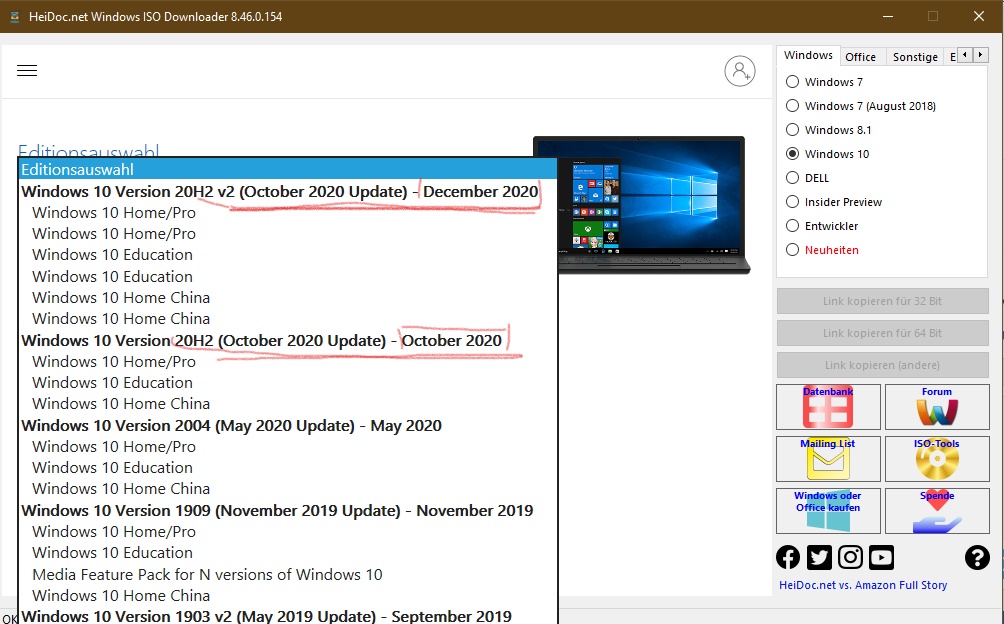The width and height of the screenshot is (1004, 624).
Task: Choose Home/Pro under Version 1909
Action: tap(287, 532)
